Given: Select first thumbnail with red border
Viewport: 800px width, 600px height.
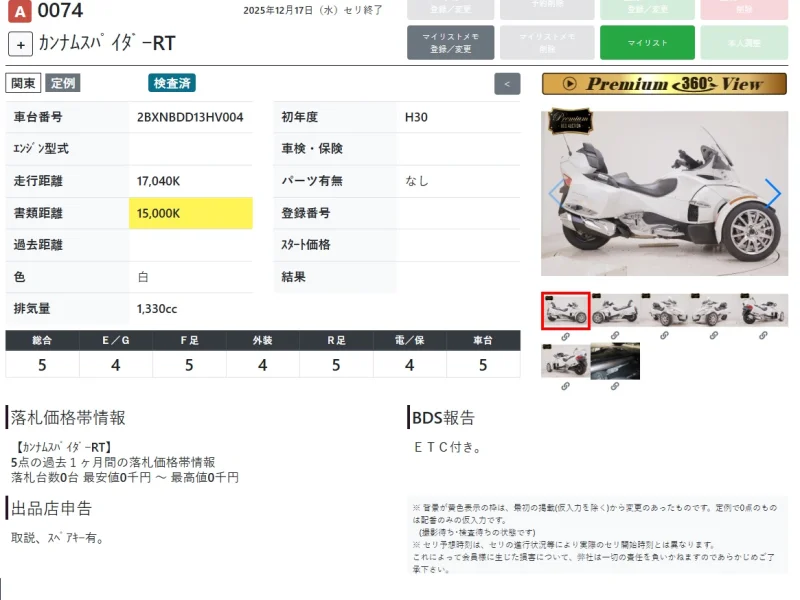Looking at the screenshot, I should tap(566, 311).
